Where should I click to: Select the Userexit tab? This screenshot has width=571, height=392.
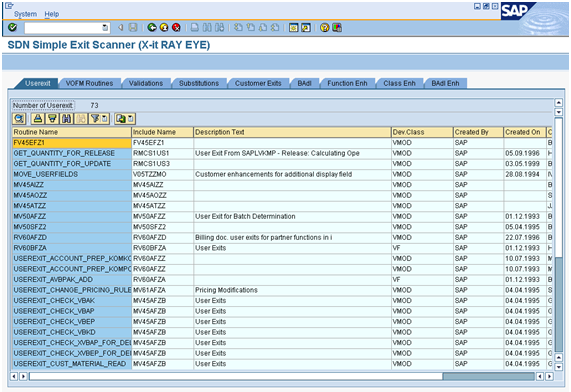point(38,83)
